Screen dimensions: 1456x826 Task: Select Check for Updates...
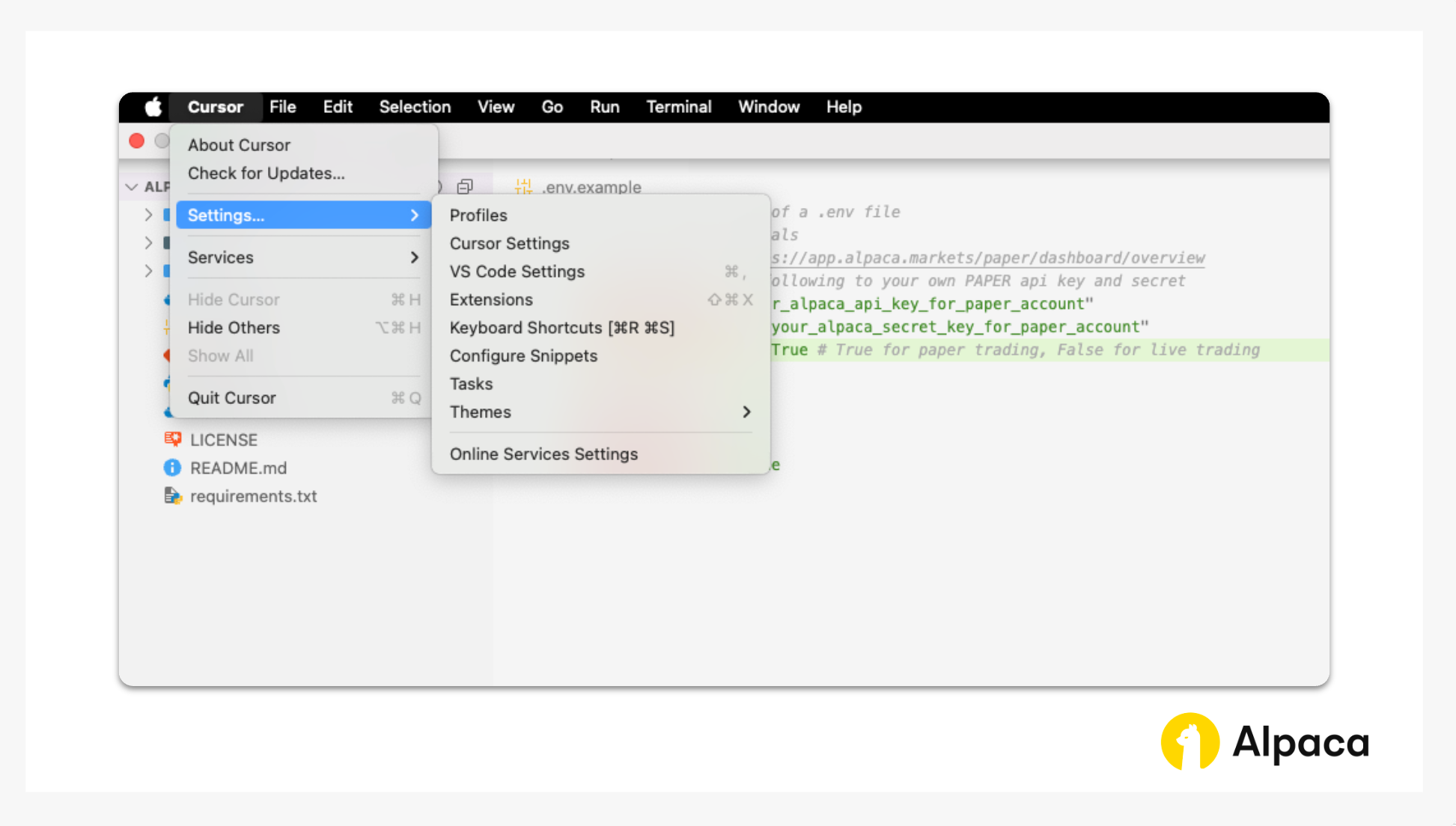(303, 174)
